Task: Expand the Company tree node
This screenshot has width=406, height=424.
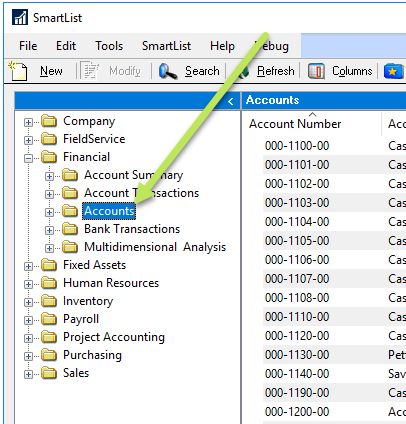Action: click(x=28, y=122)
